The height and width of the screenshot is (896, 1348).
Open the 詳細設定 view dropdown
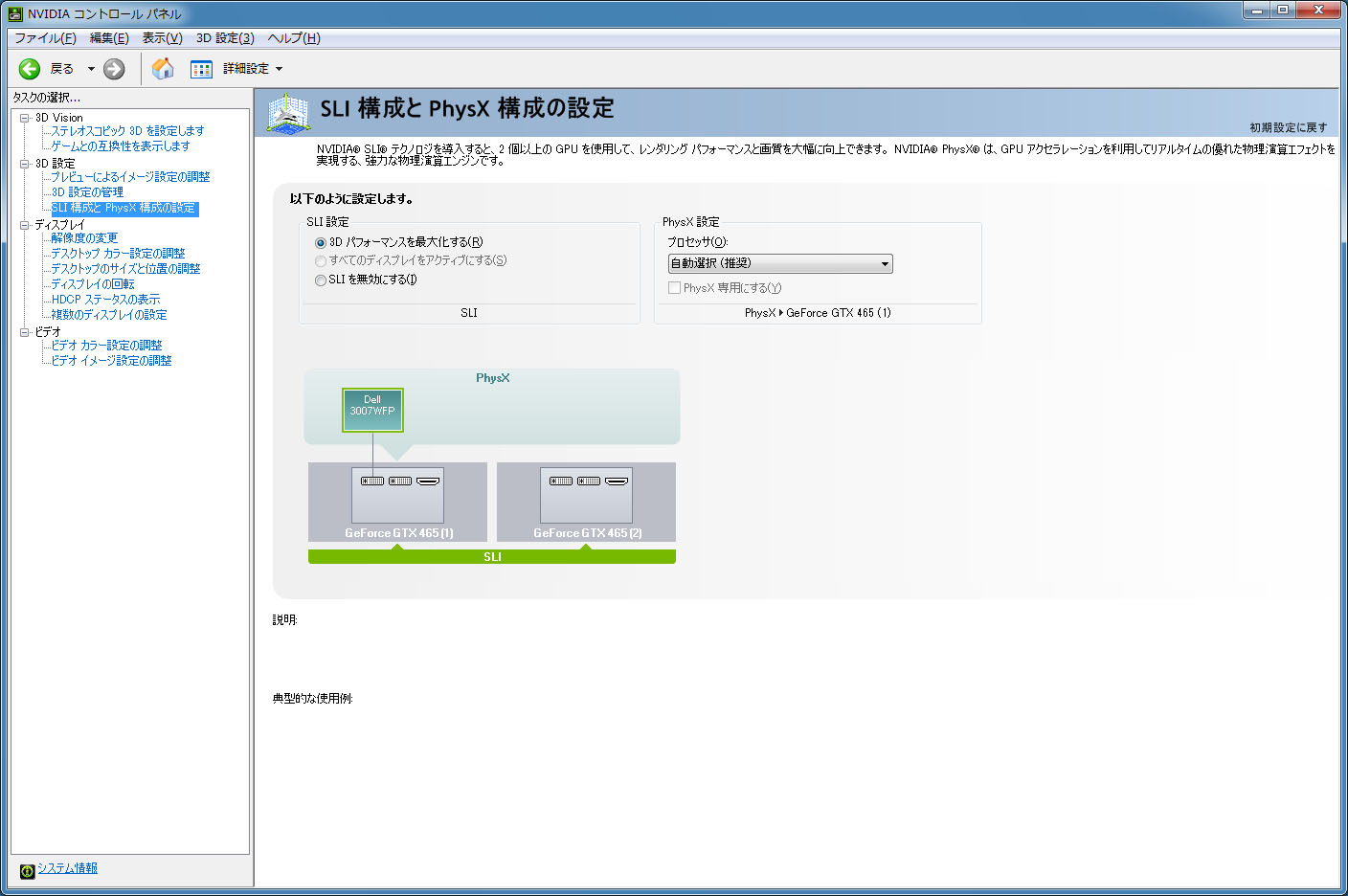(x=253, y=69)
